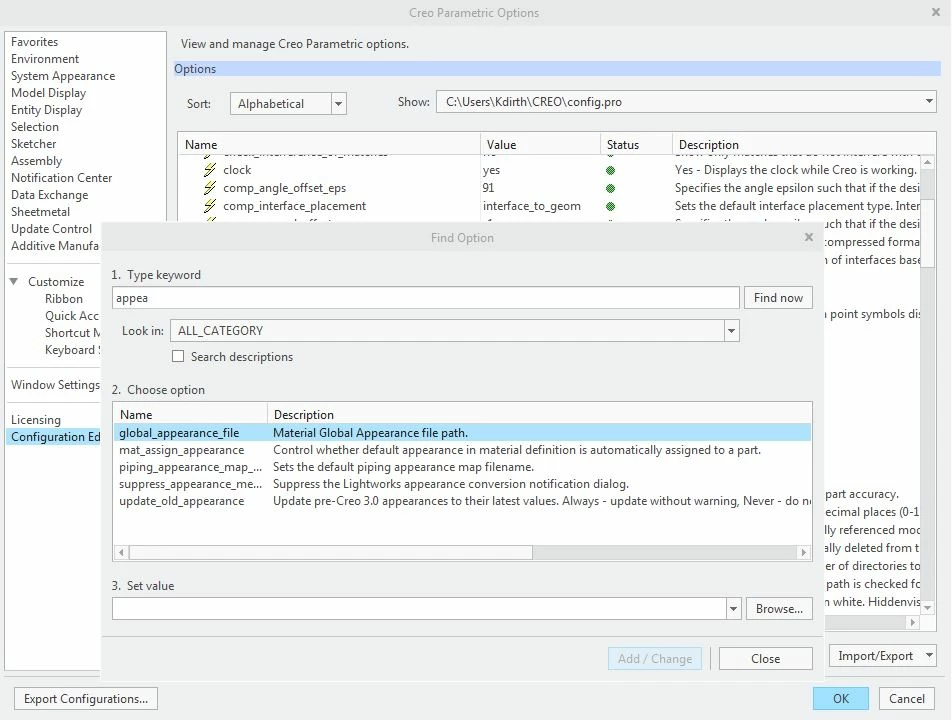Click up arrow of options table scrollbar
952x720 pixels.
pyautogui.click(x=927, y=163)
